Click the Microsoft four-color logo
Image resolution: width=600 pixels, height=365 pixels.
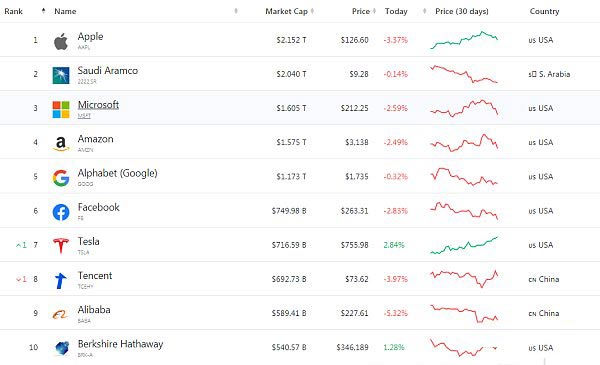tap(61, 109)
